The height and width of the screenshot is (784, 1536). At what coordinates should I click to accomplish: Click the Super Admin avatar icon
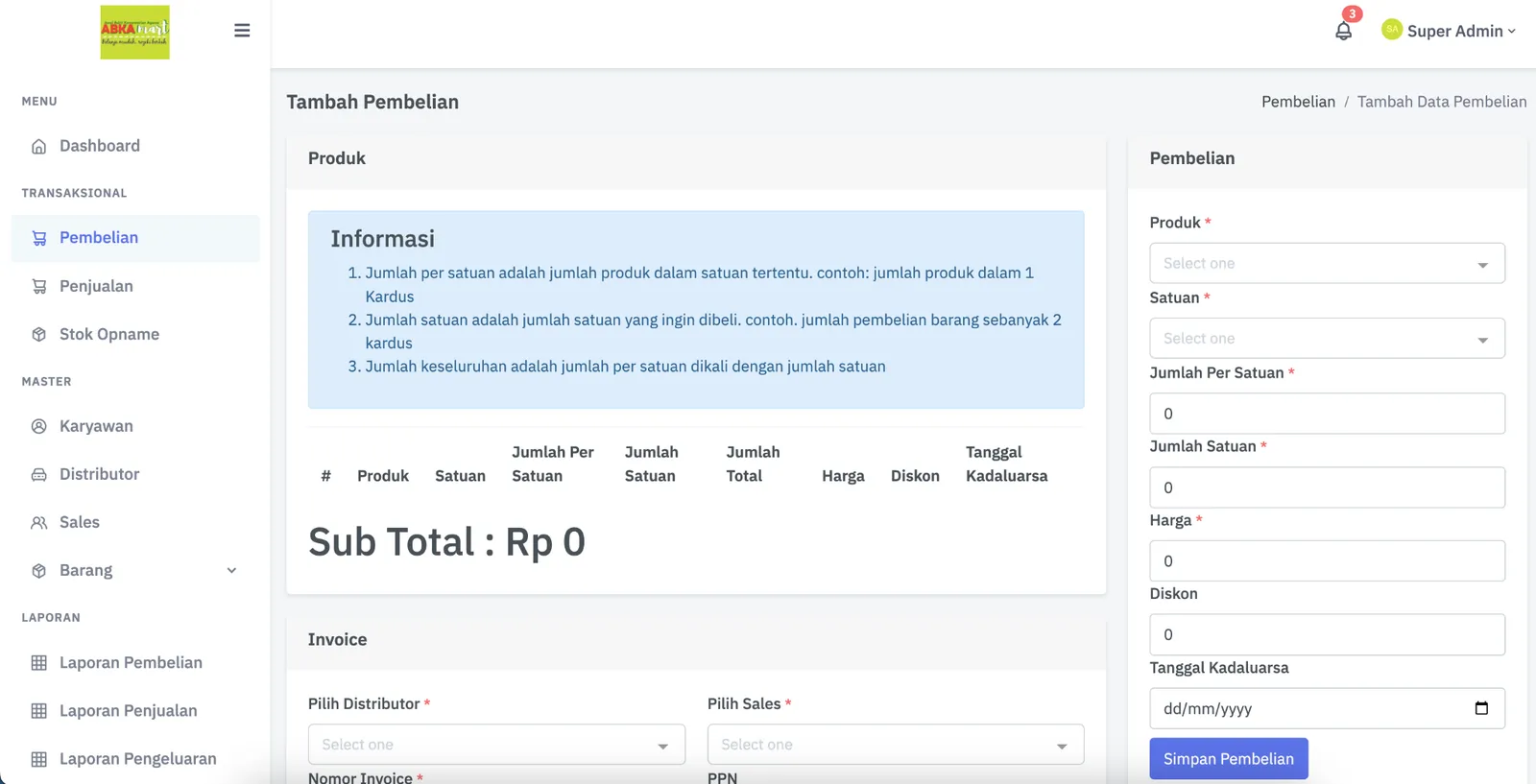tap(1391, 30)
